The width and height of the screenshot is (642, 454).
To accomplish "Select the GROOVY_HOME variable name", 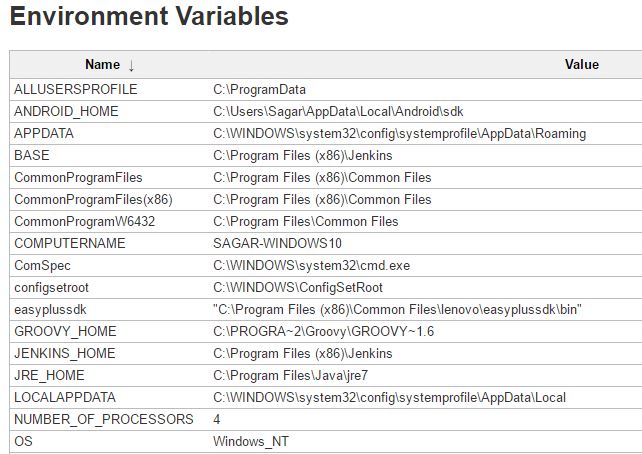I will point(65,331).
